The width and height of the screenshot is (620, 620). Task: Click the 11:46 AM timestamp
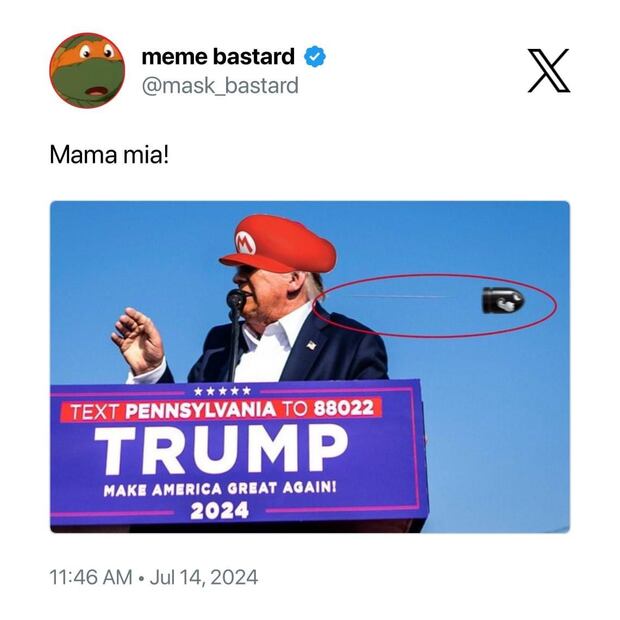91,577
